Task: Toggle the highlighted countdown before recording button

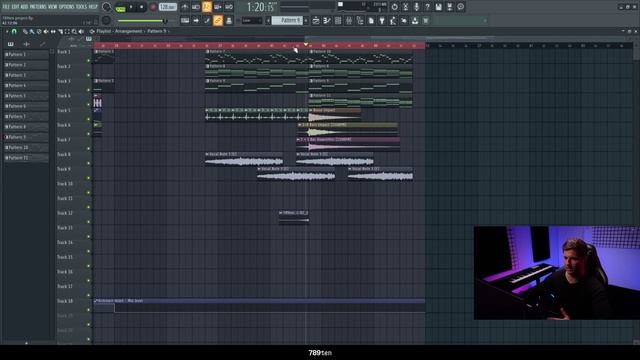Action: (x=207, y=7)
